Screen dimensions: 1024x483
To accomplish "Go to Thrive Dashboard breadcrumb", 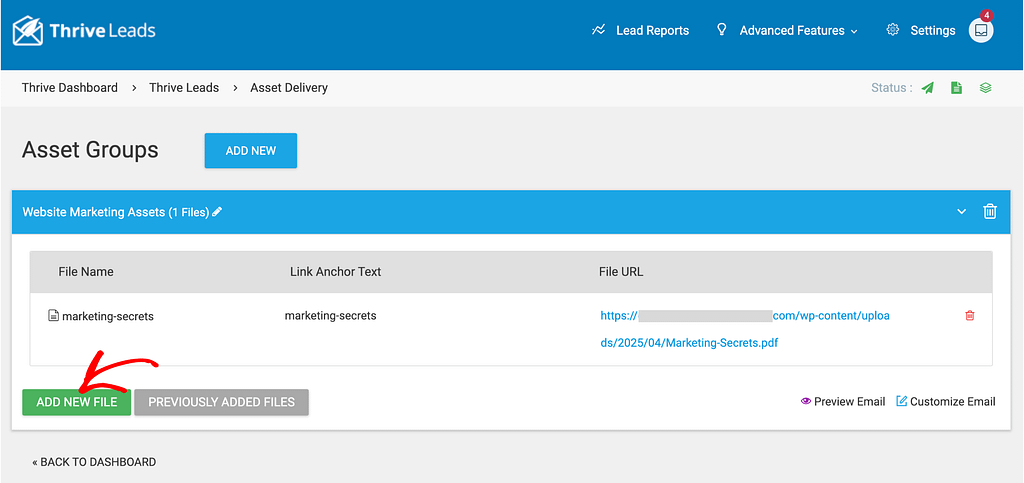I will [x=70, y=87].
